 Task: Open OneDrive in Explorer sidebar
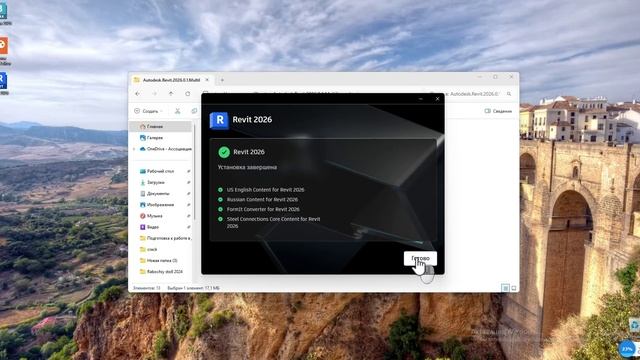point(165,149)
